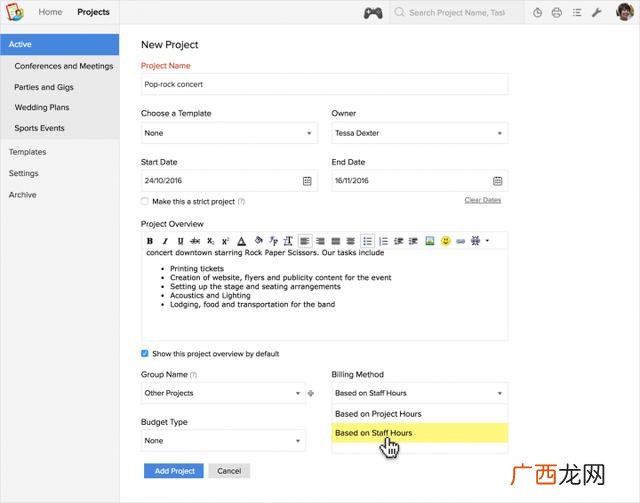Open Sports Events group
This screenshot has height=503, width=640.
point(40,128)
